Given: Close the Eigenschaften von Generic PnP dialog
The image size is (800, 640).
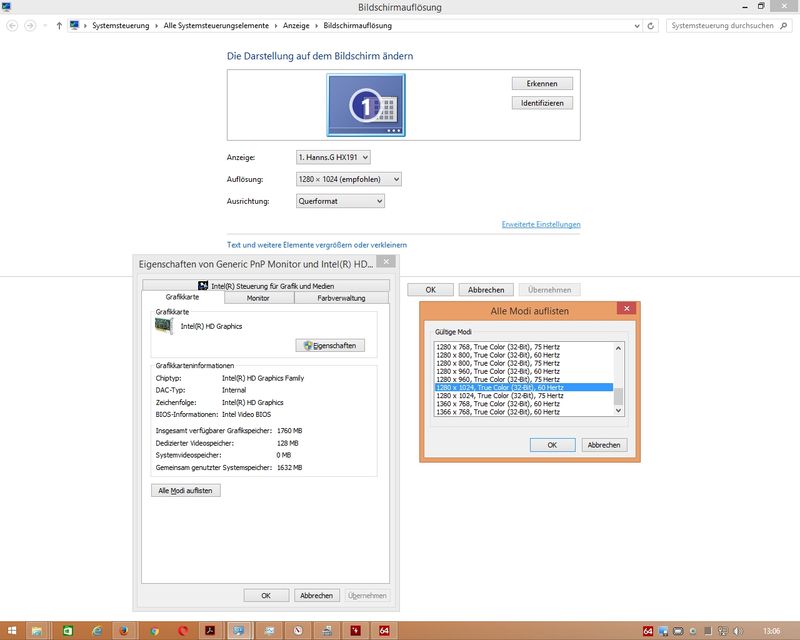Looking at the screenshot, I should coord(386,262).
